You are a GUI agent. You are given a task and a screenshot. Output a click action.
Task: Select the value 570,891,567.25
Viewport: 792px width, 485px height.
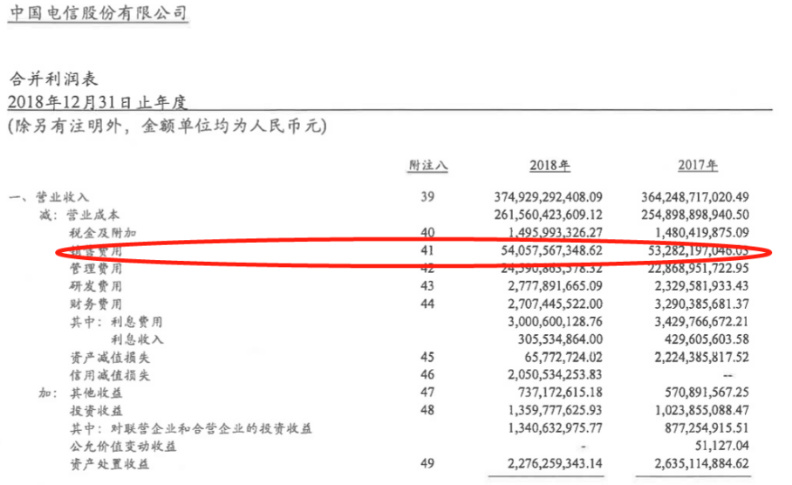[x=707, y=393]
